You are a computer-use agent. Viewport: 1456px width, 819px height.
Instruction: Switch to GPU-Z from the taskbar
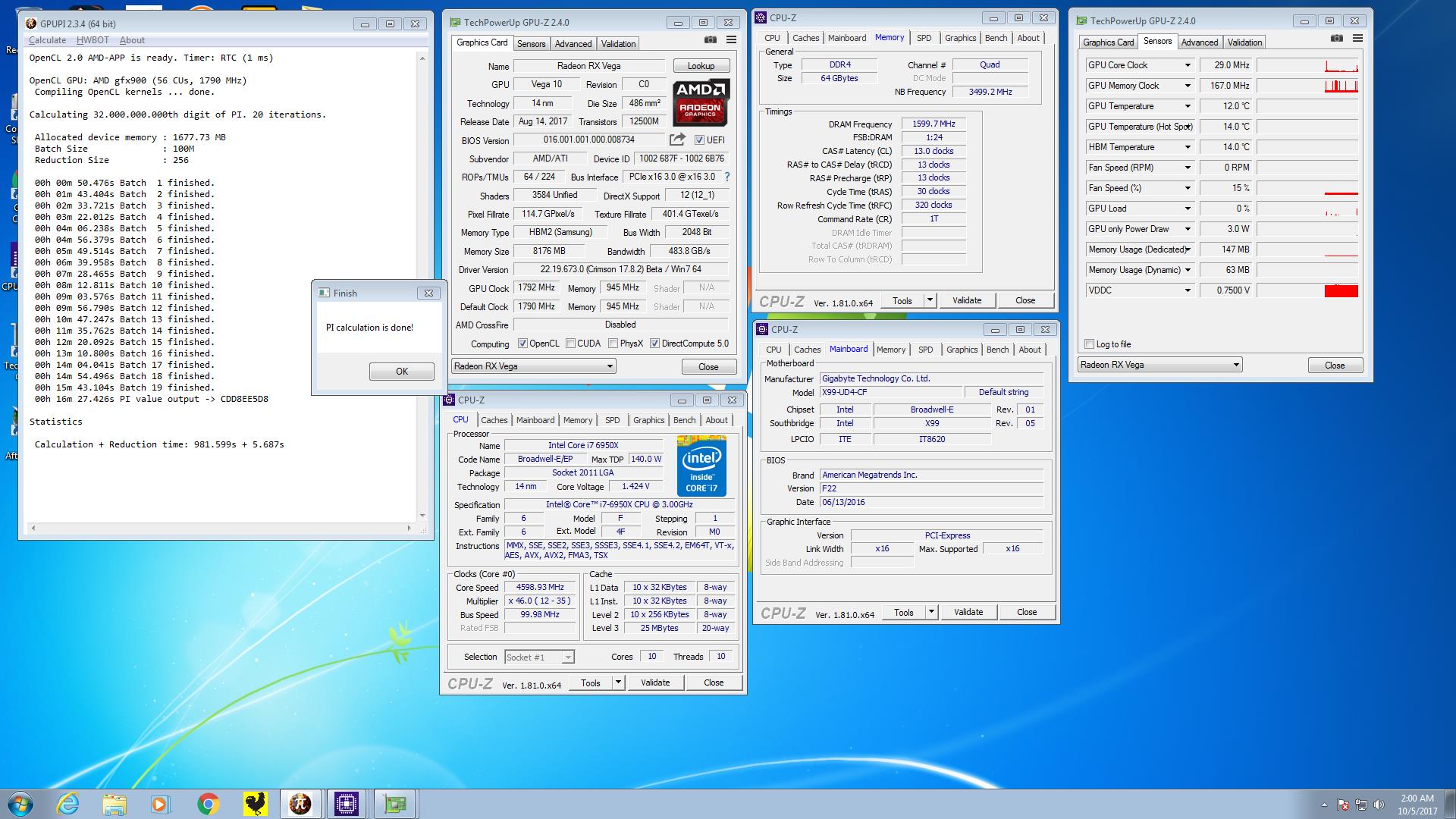394,804
